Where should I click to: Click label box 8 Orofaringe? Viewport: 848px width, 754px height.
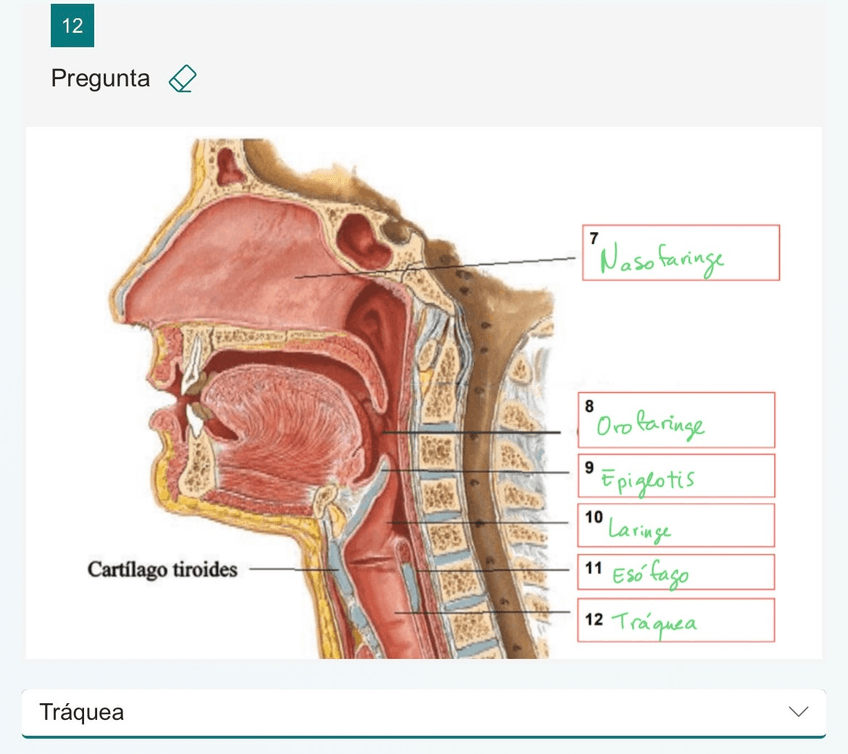[676, 420]
